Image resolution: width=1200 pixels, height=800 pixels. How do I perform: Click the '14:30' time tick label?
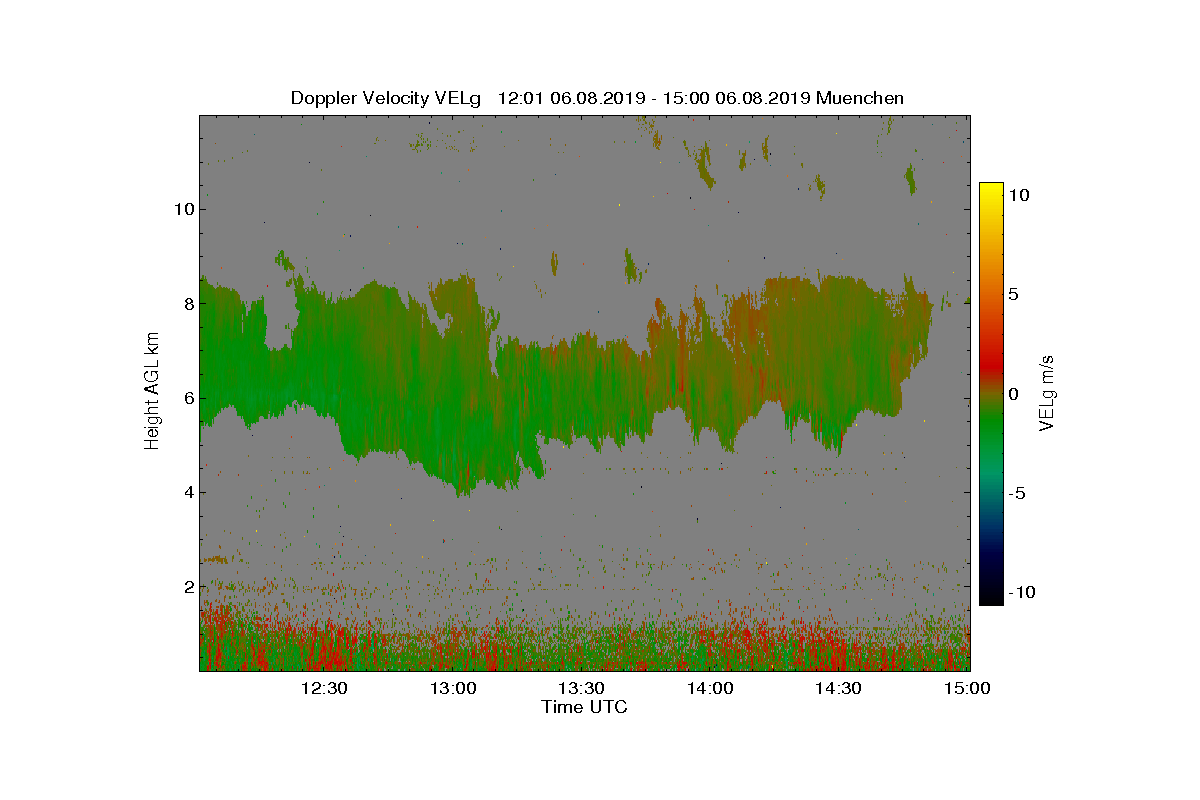tap(838, 688)
